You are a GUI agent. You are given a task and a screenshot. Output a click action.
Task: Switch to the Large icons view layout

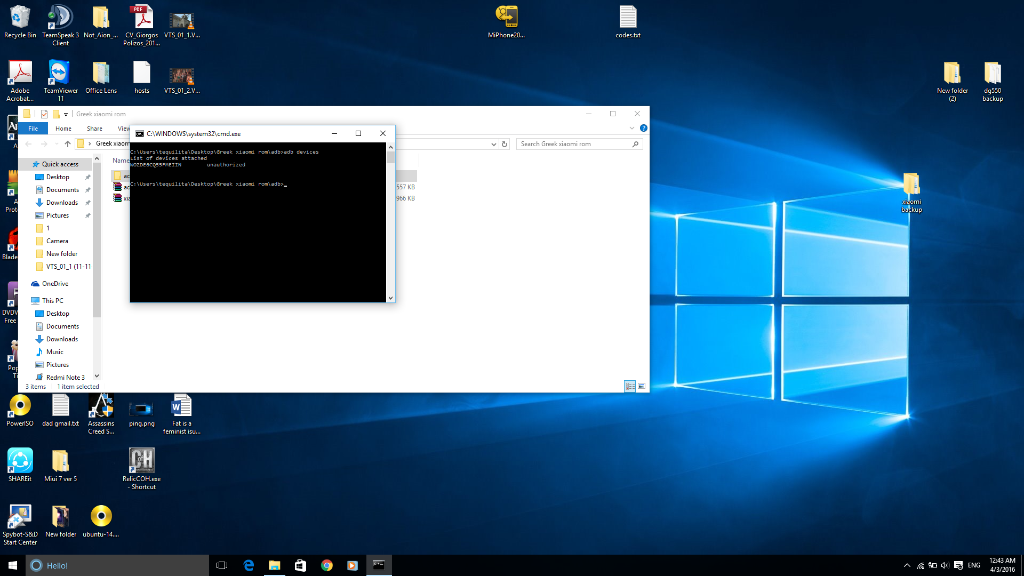[640, 386]
